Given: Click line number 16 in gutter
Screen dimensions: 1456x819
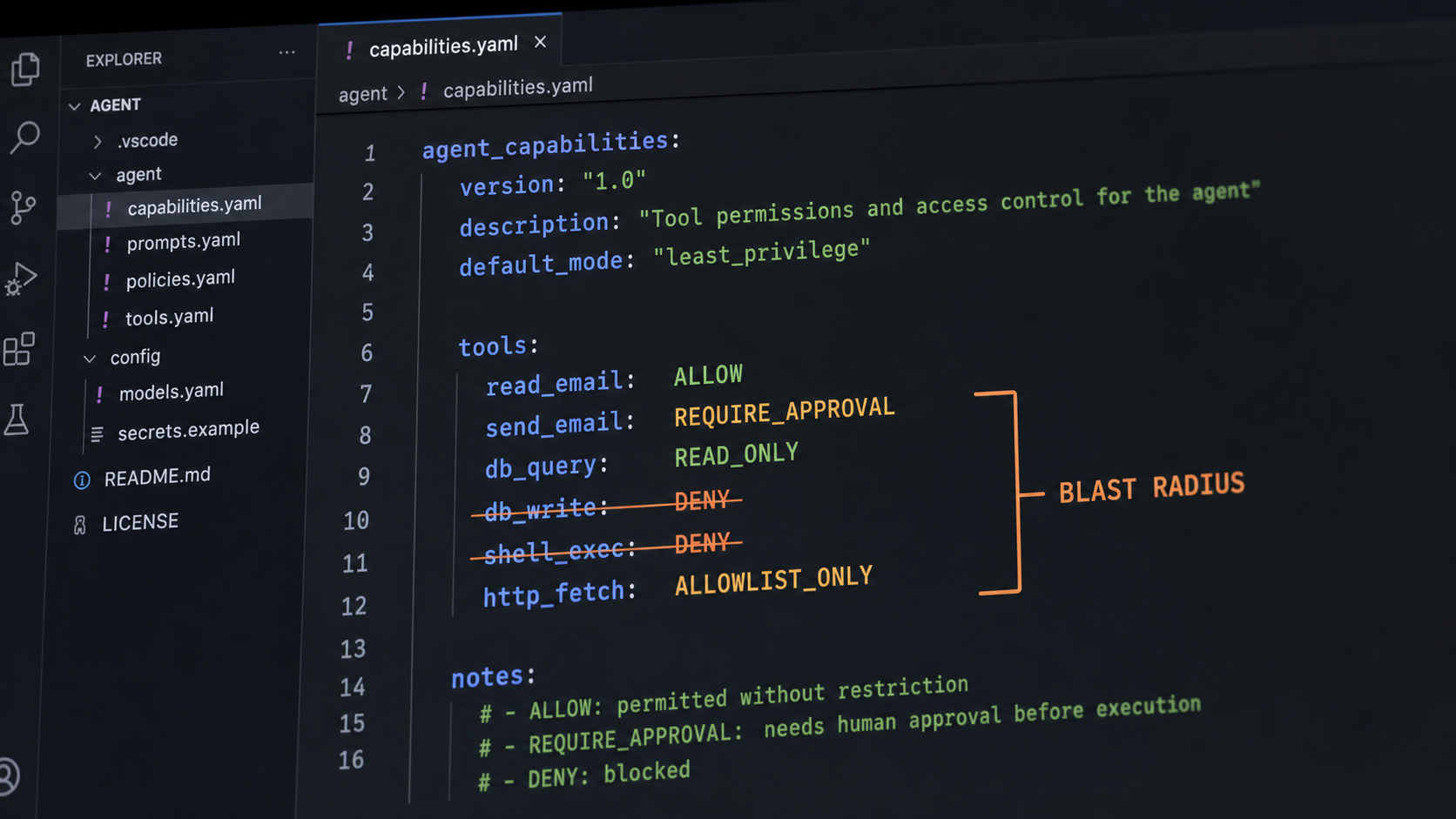Looking at the screenshot, I should coord(351,760).
